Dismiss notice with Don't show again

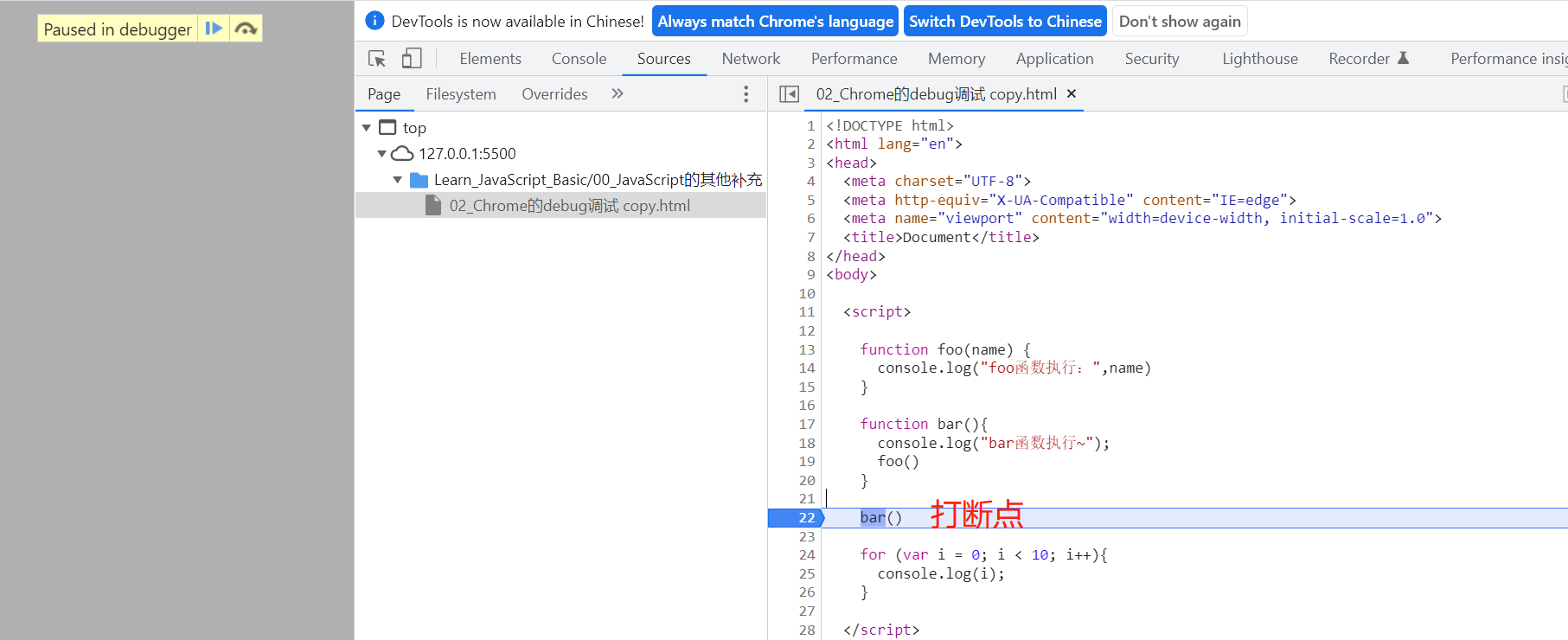point(1180,22)
